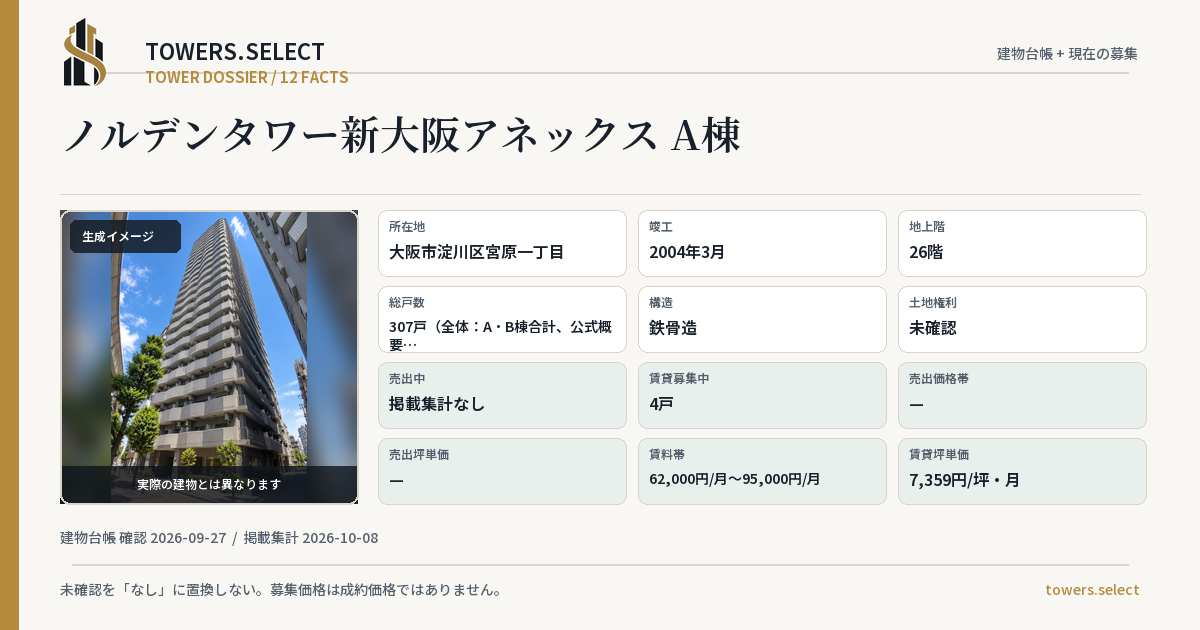The image size is (1200, 630).
Task: Click the TOWERS.SELECT tower logo icon
Action: pos(85,52)
